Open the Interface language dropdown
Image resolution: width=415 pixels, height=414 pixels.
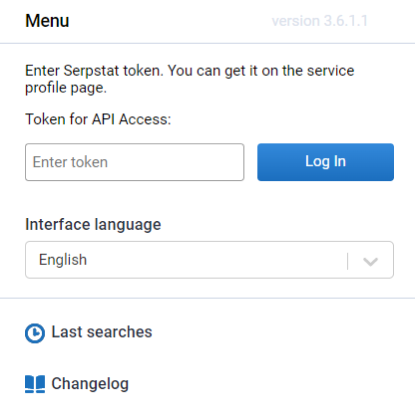pos(209,260)
